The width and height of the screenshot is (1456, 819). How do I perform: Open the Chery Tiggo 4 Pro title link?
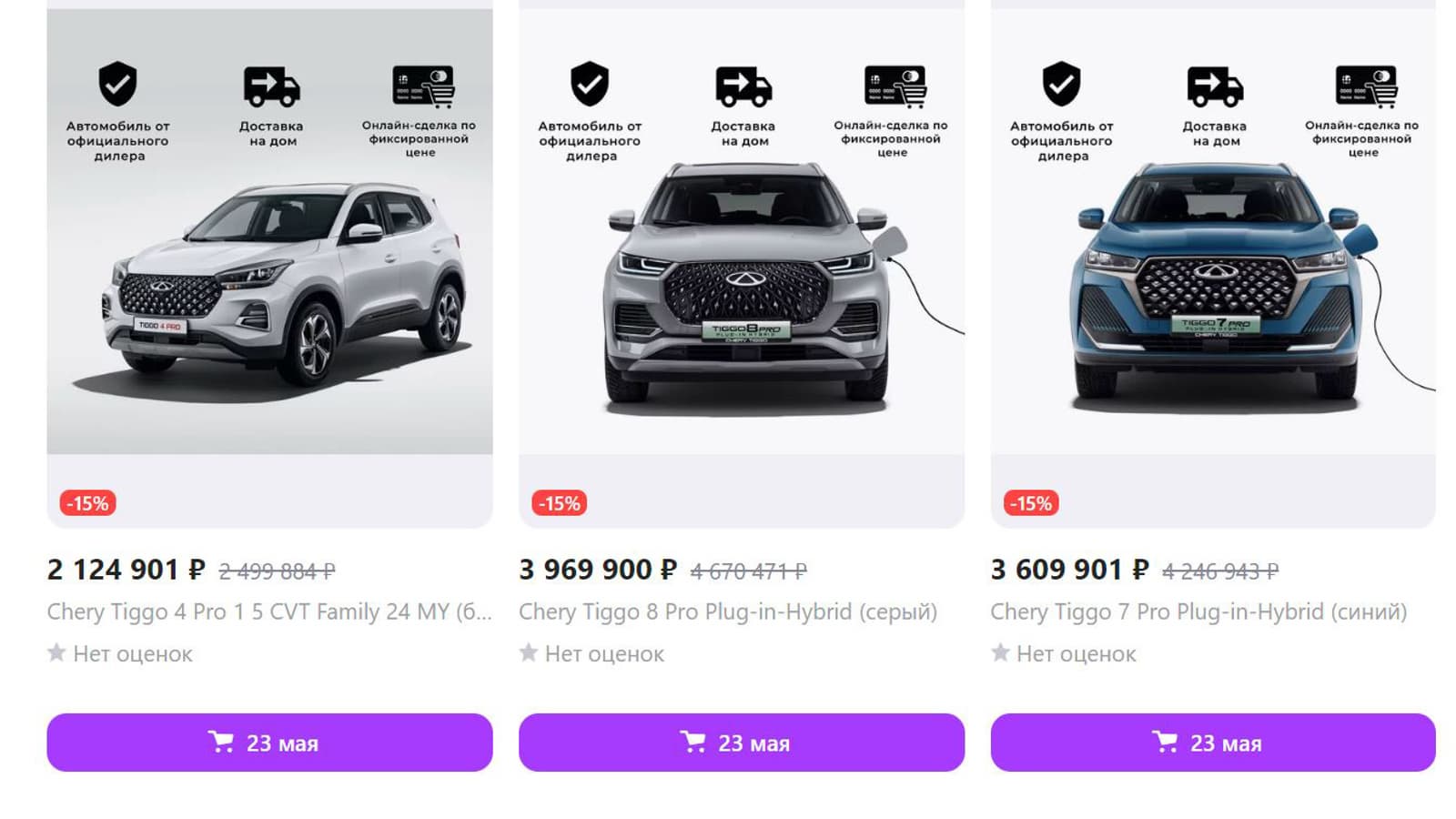[x=268, y=612]
